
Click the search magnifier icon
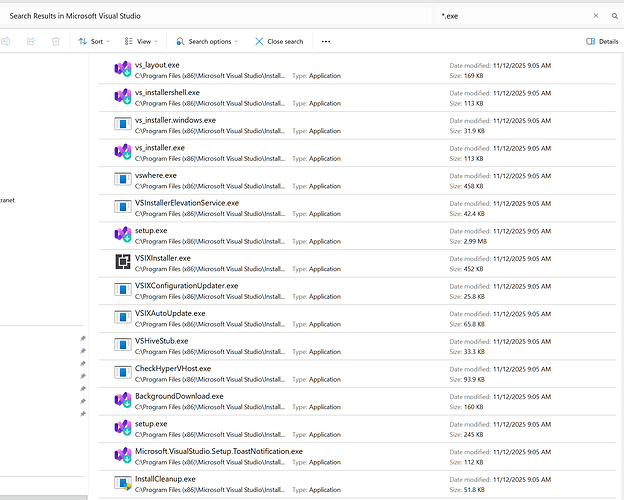pos(613,16)
